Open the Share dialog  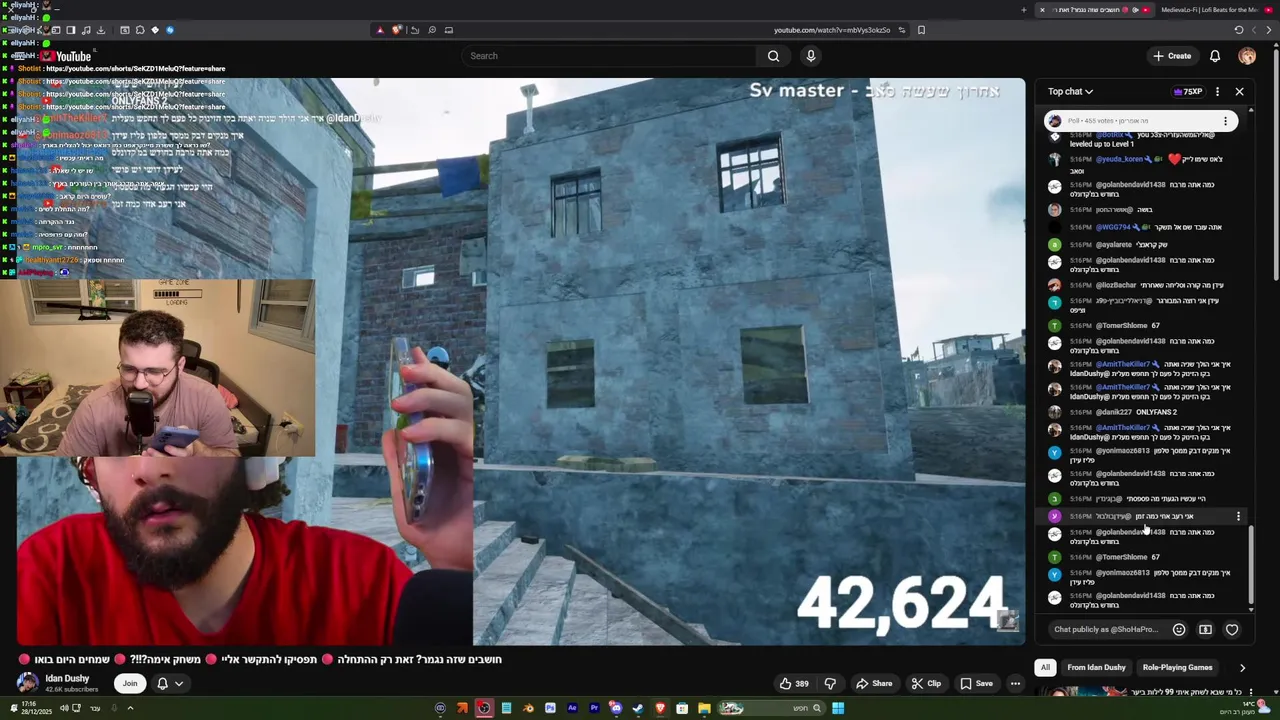coord(874,684)
